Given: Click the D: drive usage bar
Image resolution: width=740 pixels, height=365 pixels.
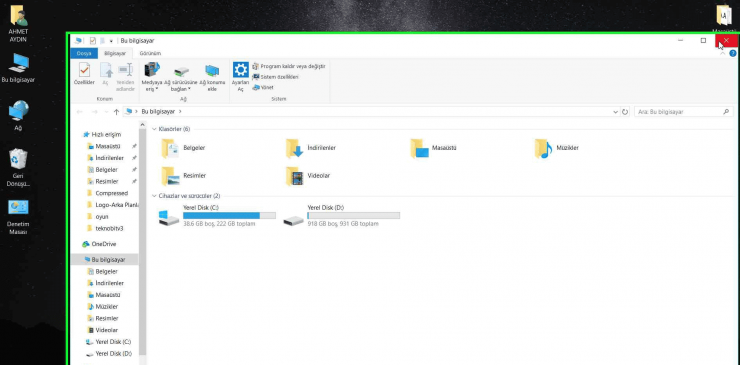Looking at the screenshot, I should pos(353,216).
